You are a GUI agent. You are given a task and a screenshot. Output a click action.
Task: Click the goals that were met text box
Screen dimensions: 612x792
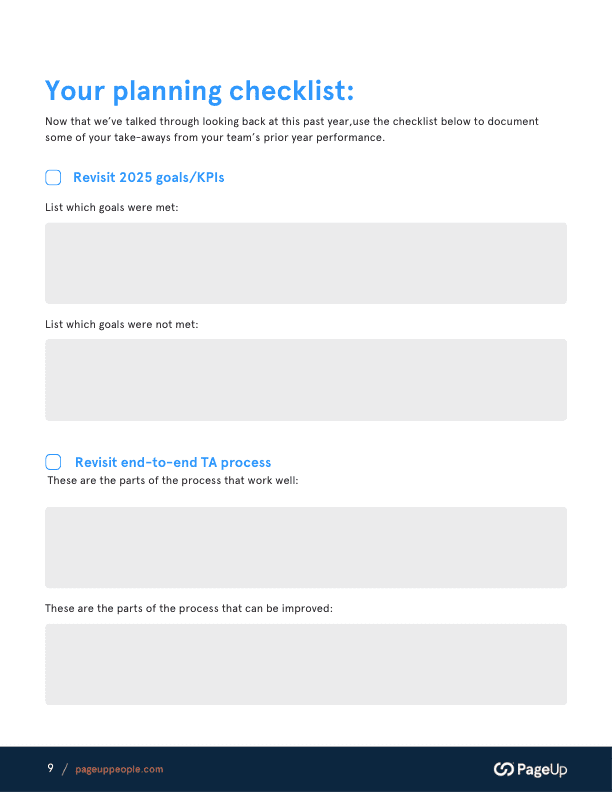click(x=305, y=263)
